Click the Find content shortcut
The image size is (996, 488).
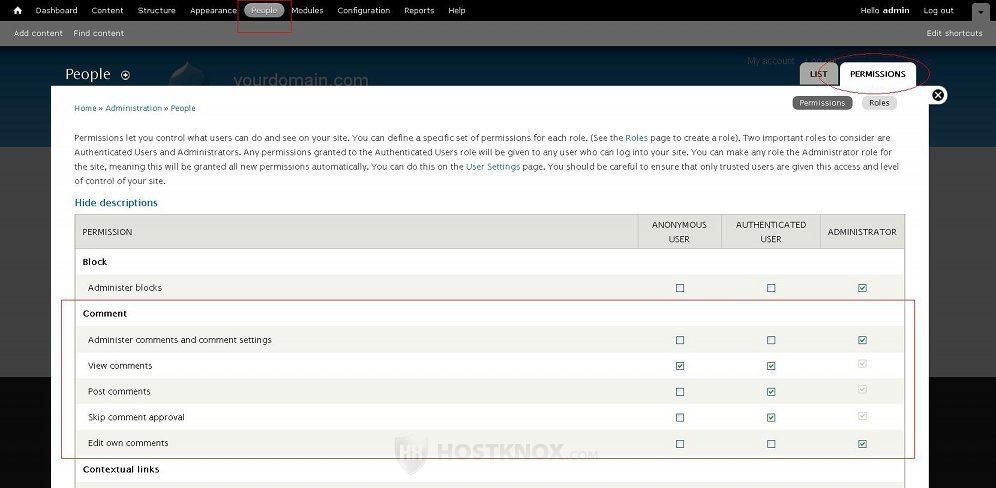coord(98,33)
